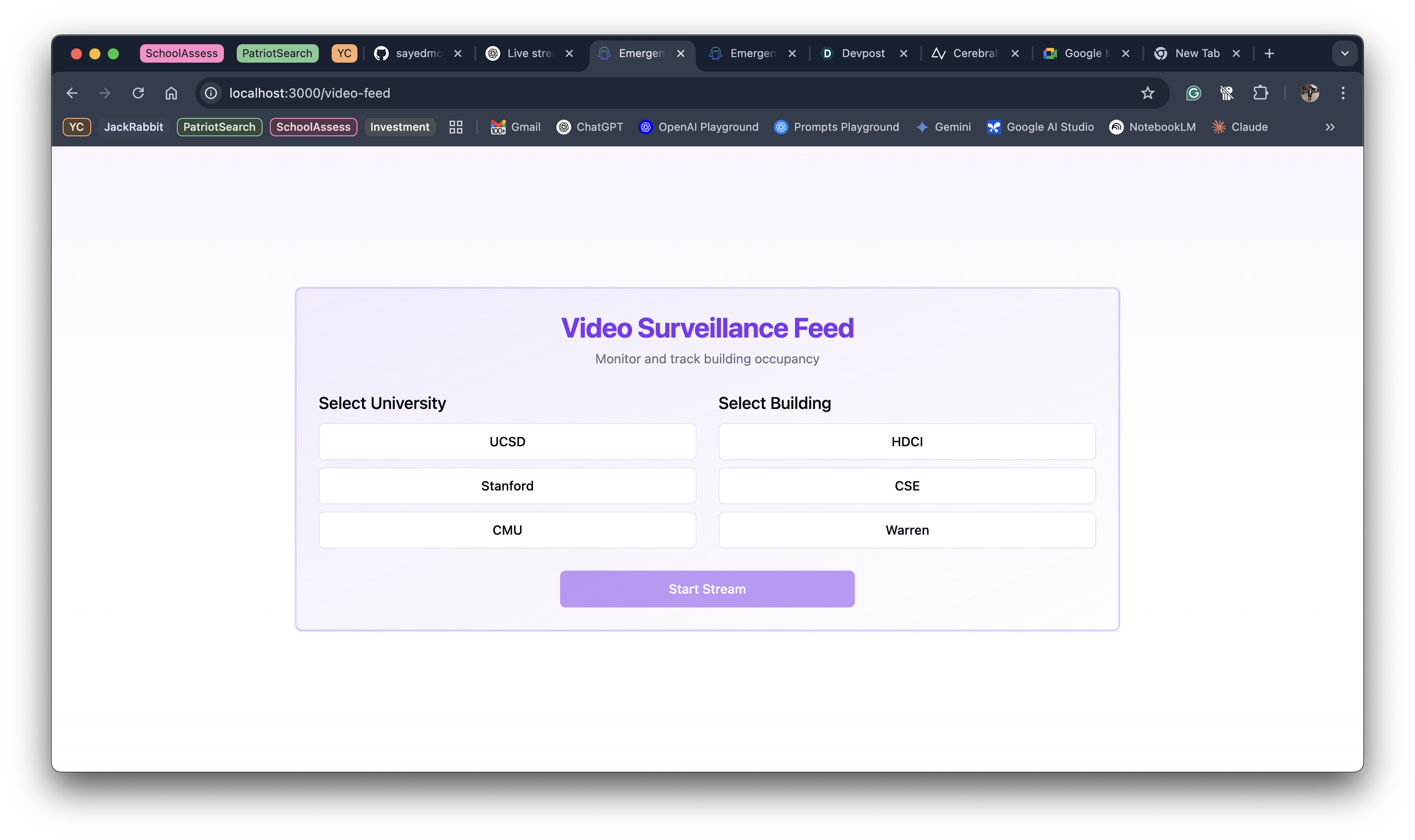Expand the SchoolAssess tab group
This screenshot has width=1415, height=840.
pyautogui.click(x=181, y=53)
